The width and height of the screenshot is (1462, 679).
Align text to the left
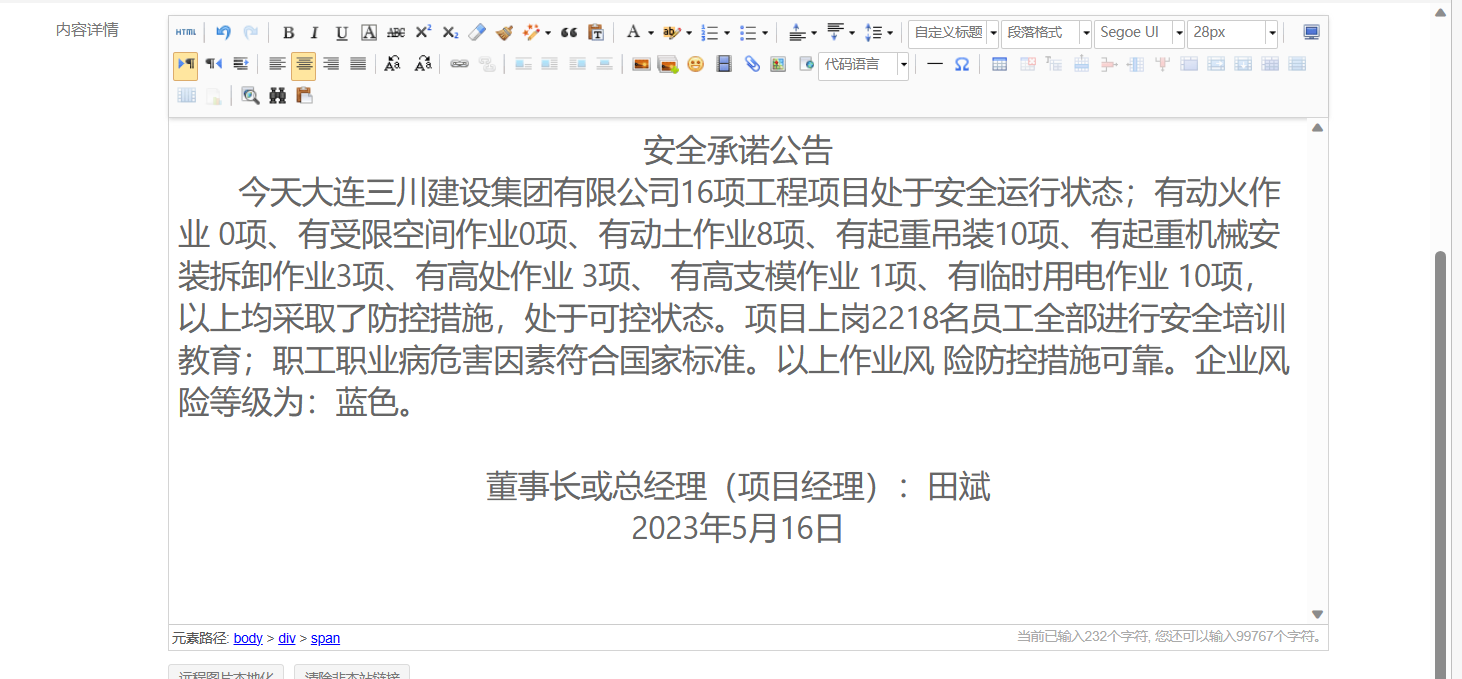coord(277,64)
